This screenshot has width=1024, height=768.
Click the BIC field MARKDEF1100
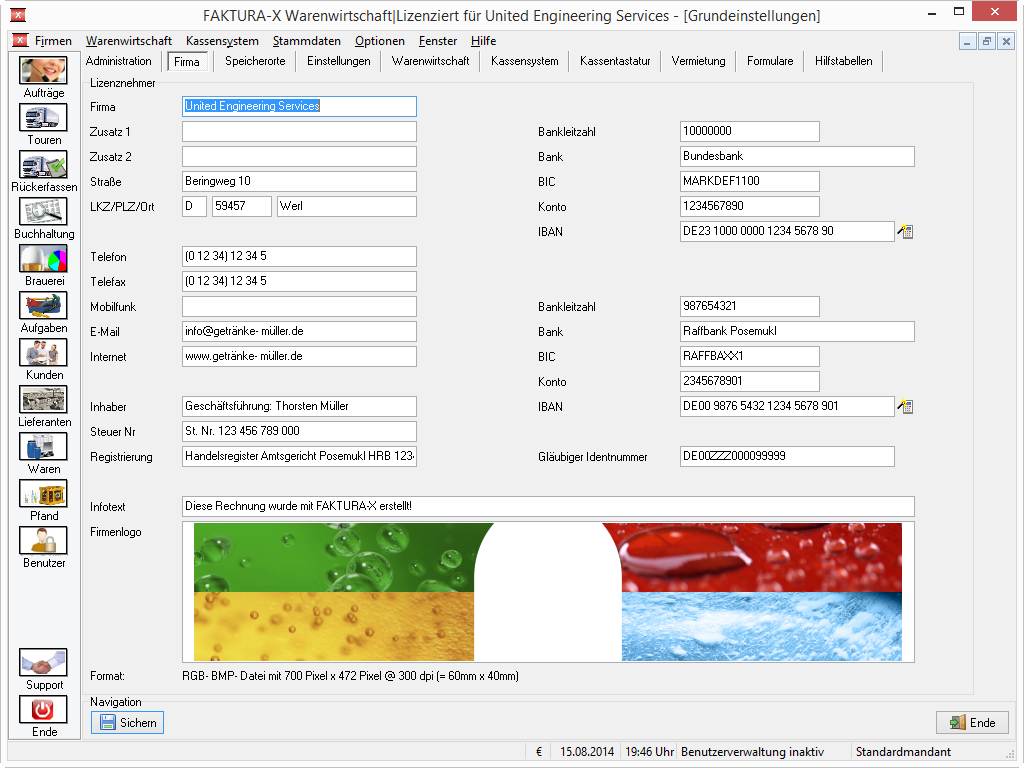750,181
